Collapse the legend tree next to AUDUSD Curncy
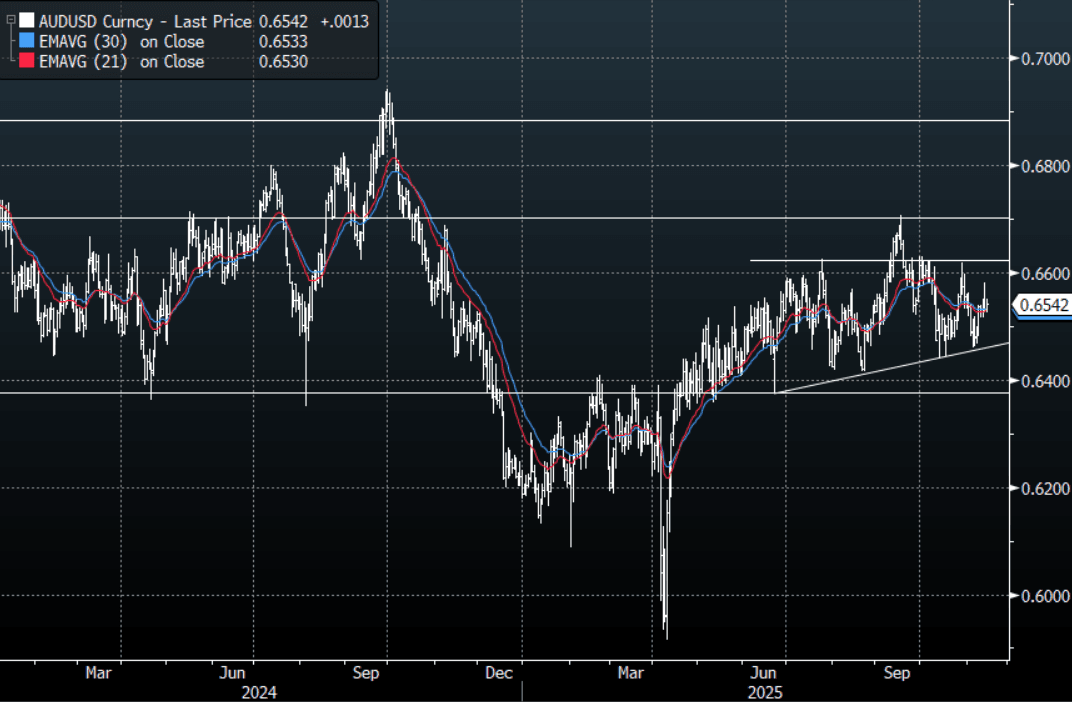The image size is (1072, 702). (10, 20)
